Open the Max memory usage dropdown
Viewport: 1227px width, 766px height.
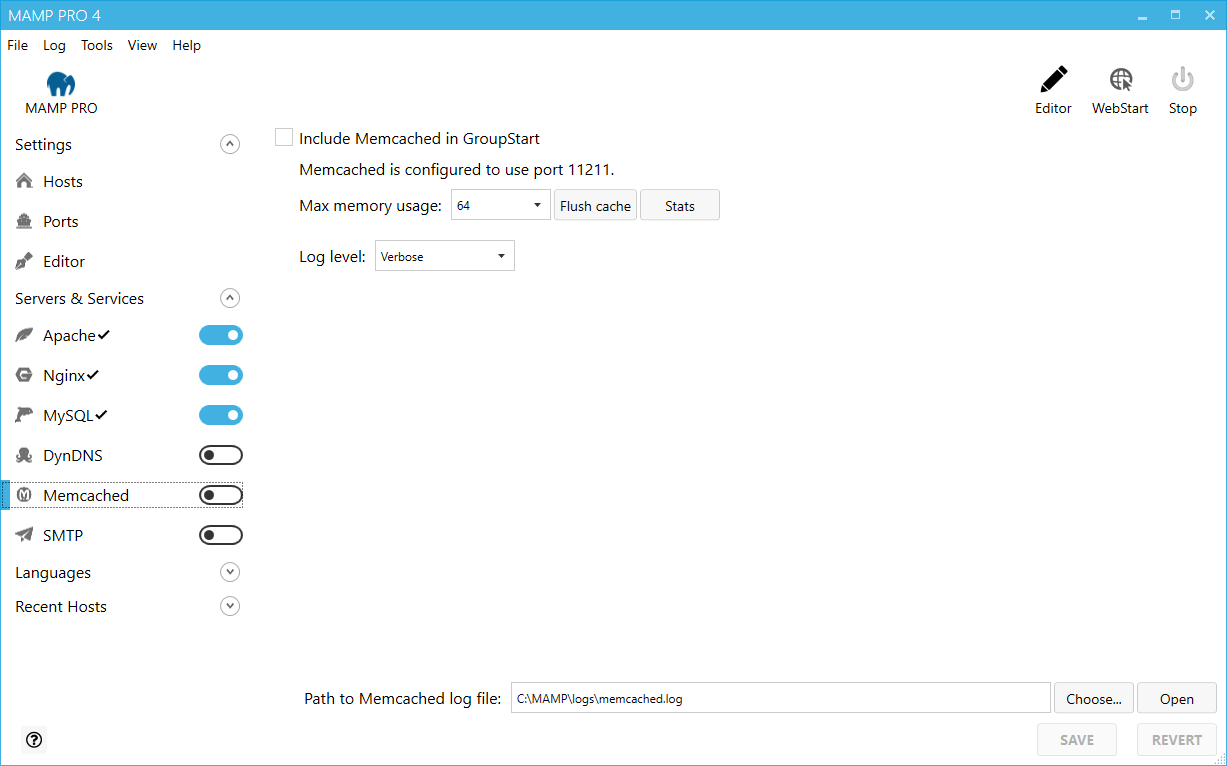tap(501, 205)
